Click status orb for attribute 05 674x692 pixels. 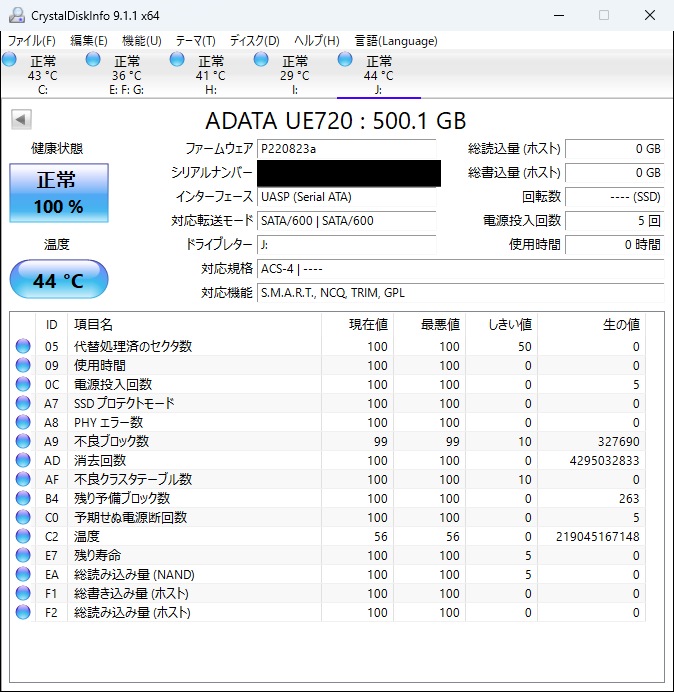[23, 346]
